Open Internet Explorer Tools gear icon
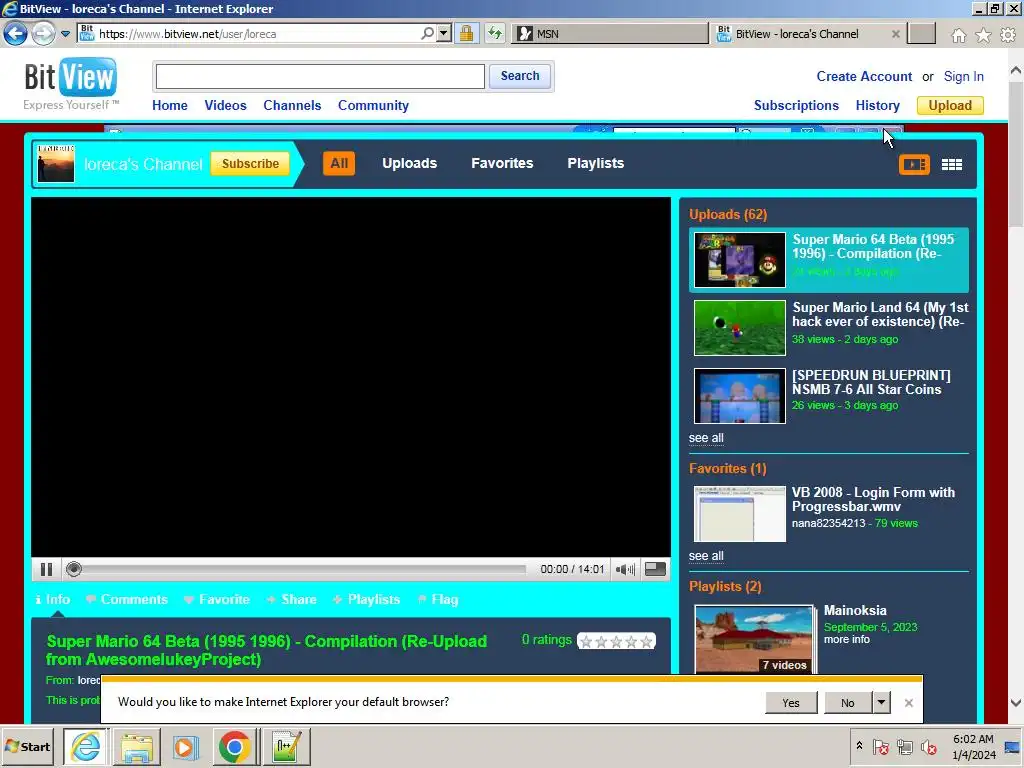 pos(1008,35)
